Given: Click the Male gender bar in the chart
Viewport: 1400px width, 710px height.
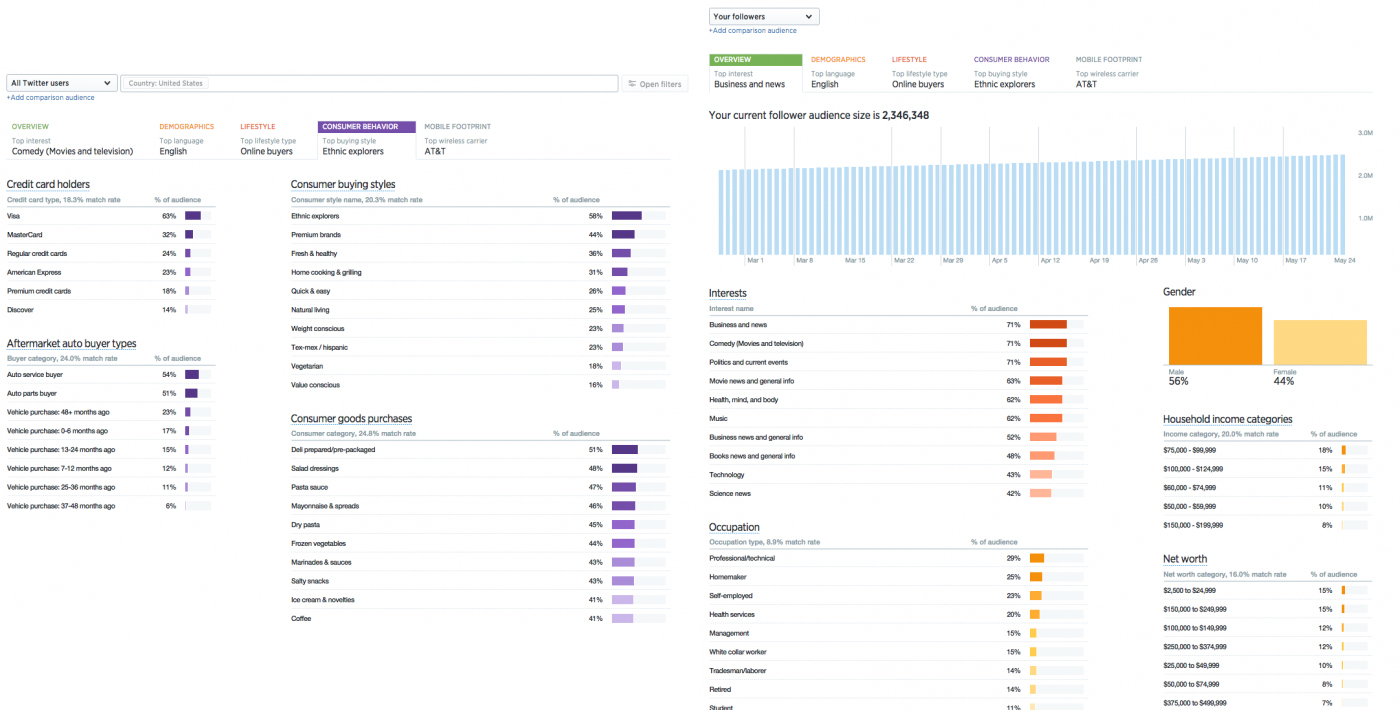Looking at the screenshot, I should coord(1215,336).
